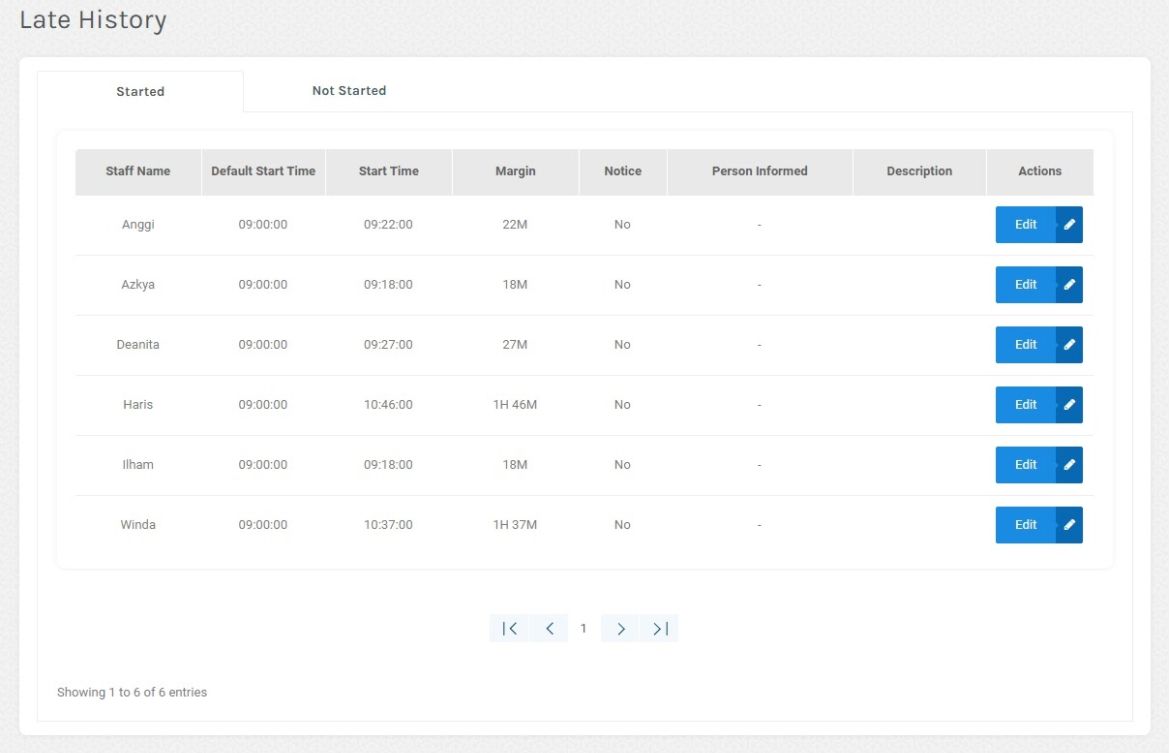Go to the next page arrow
This screenshot has height=753, width=1170.
point(621,629)
